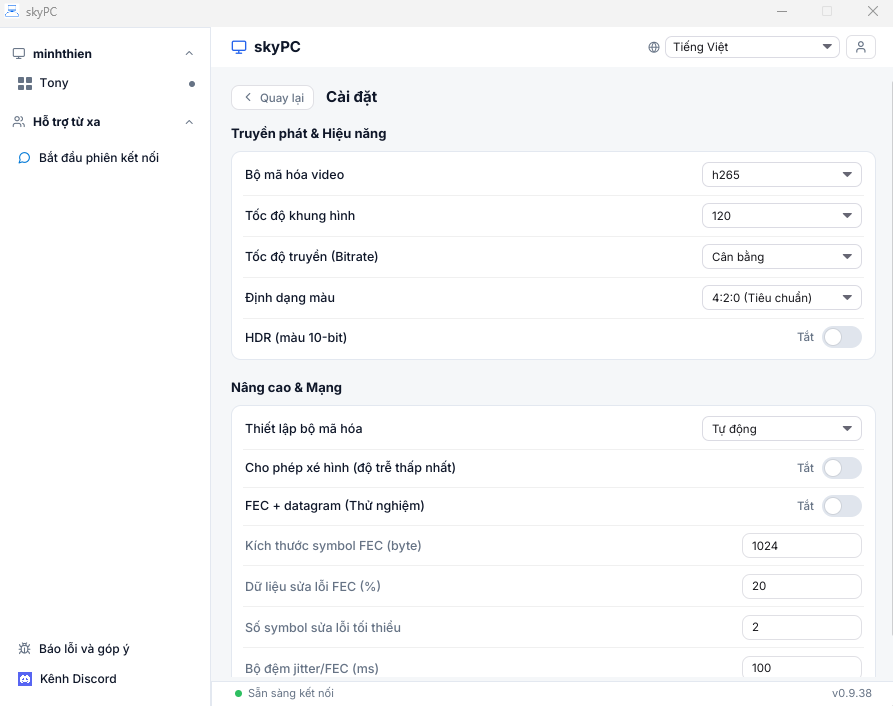The image size is (893, 706).
Task: Minimize the skyPC window
Action: click(x=782, y=11)
